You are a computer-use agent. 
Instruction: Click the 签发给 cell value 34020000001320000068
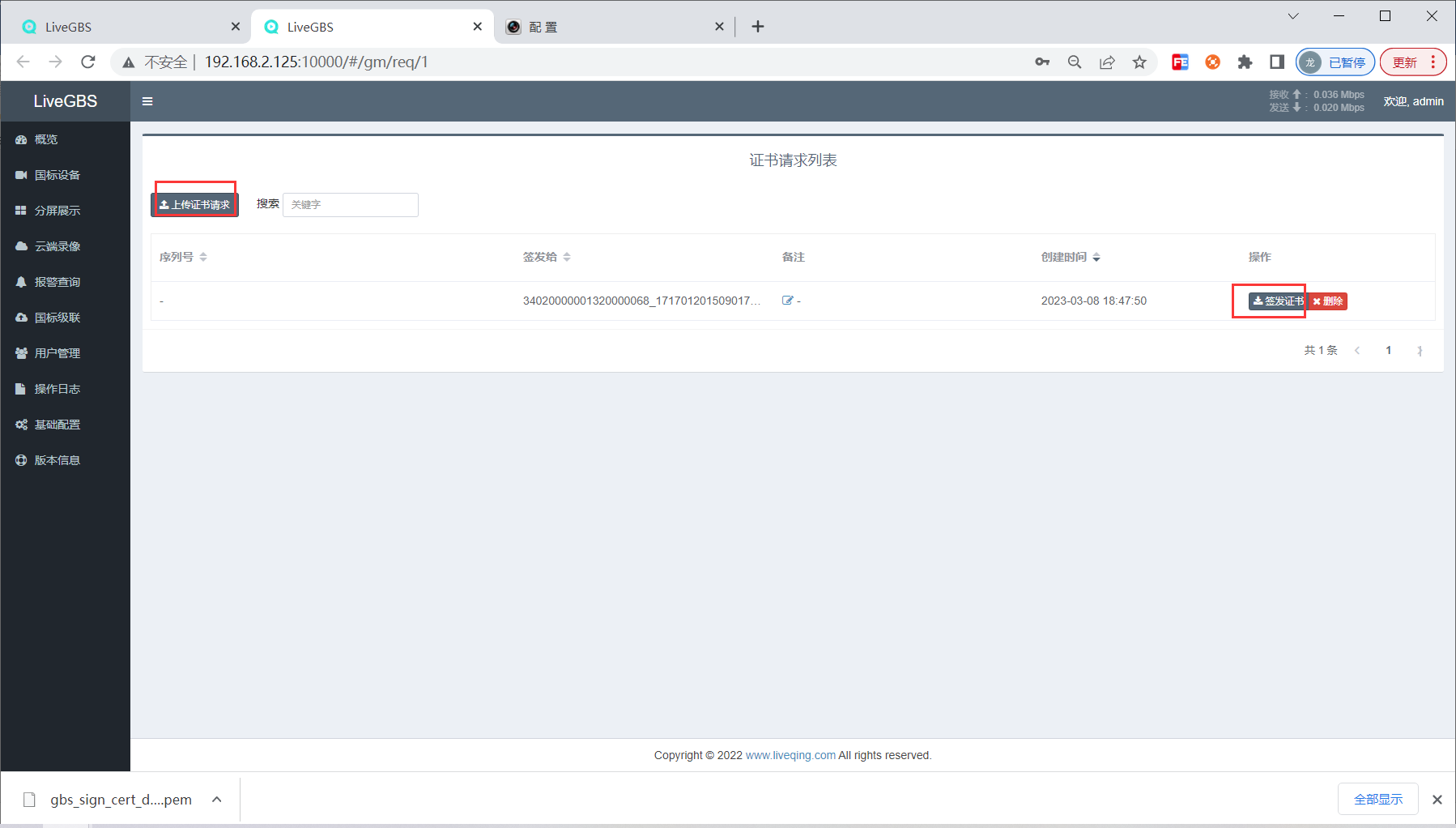point(641,301)
